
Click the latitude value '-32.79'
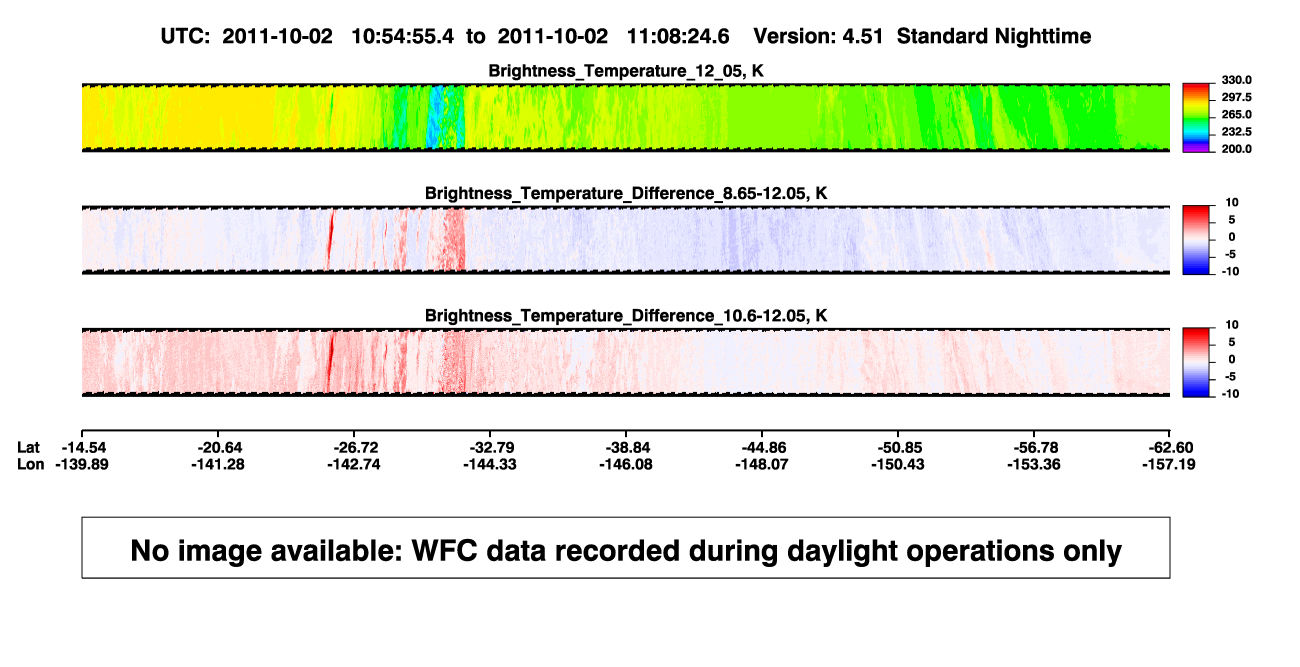click(492, 447)
